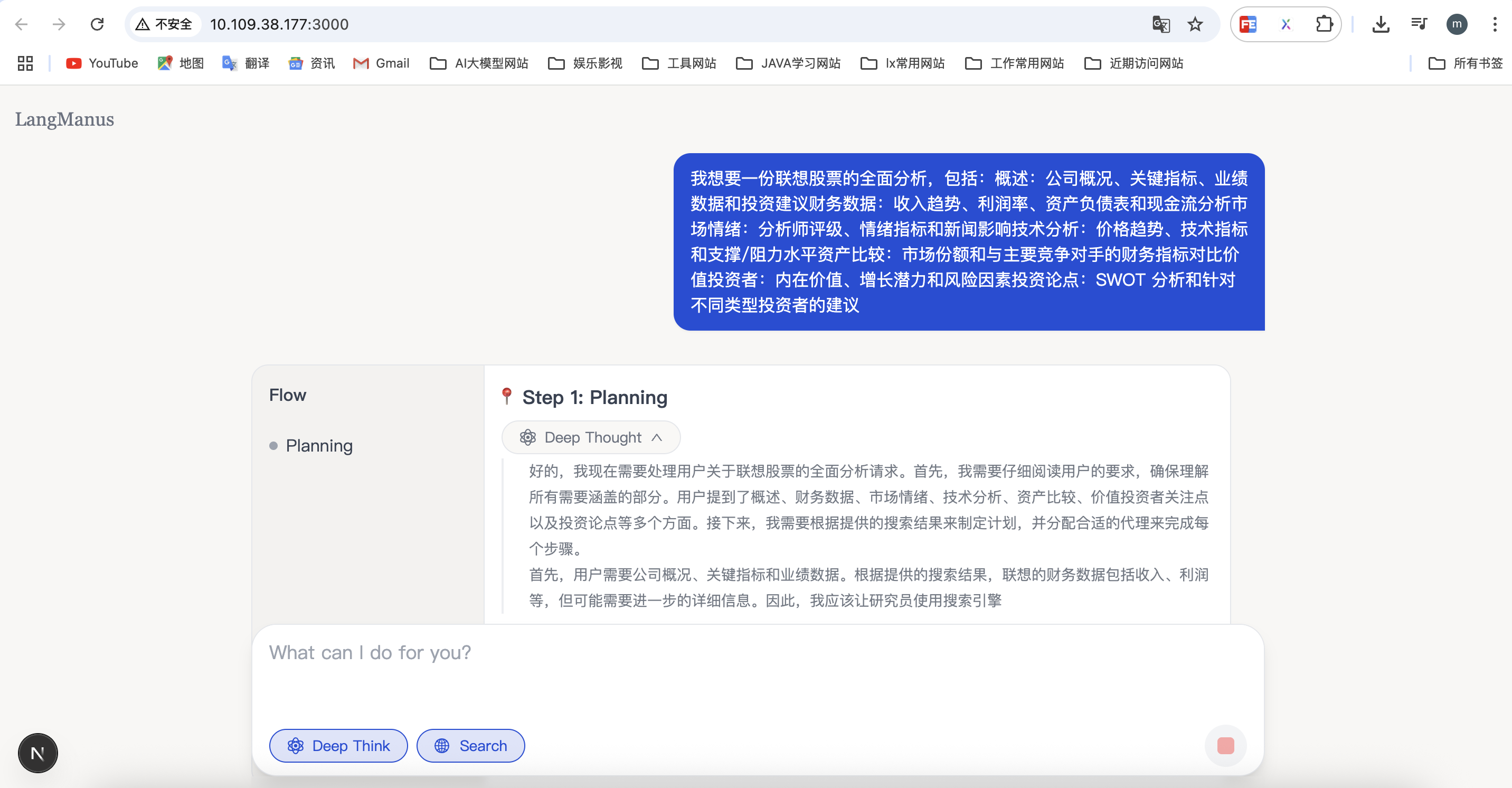Collapse the Deep Thought section
The image size is (1512, 788).
pos(590,437)
